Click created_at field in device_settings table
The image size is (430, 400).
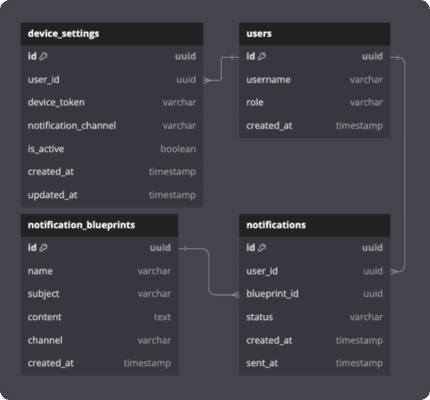(x=112, y=172)
